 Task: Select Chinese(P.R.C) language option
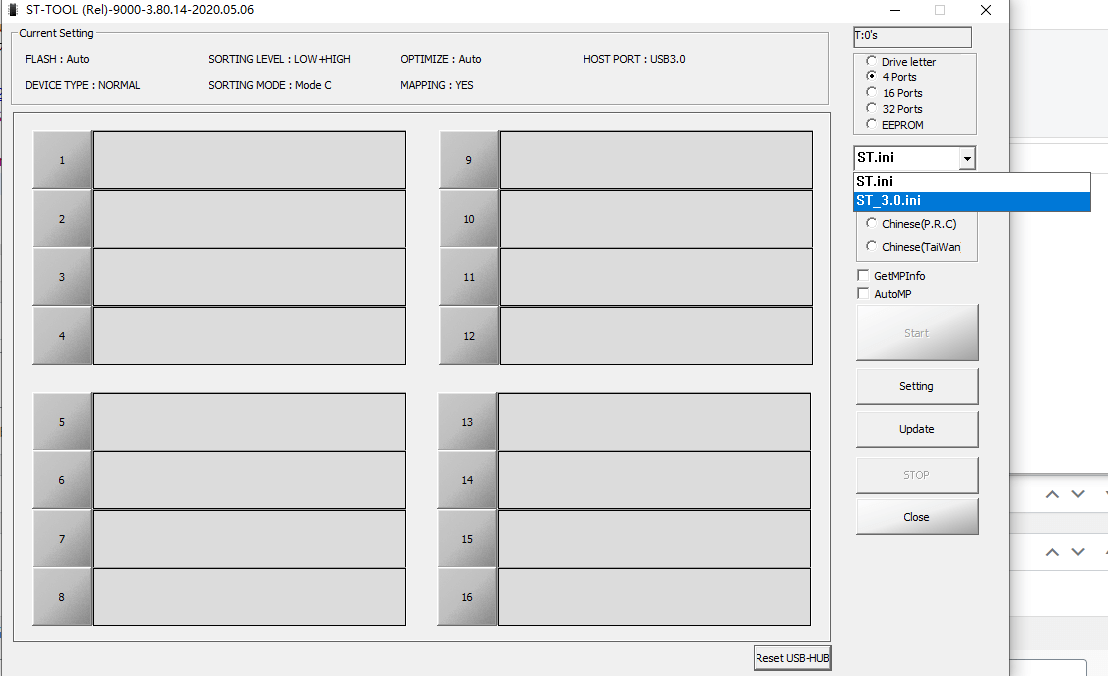872,224
